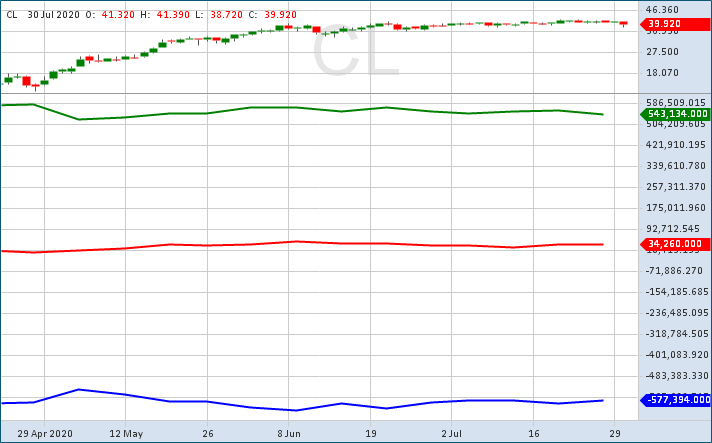Click the 12 May date label
This screenshot has width=712, height=443.
click(126, 433)
